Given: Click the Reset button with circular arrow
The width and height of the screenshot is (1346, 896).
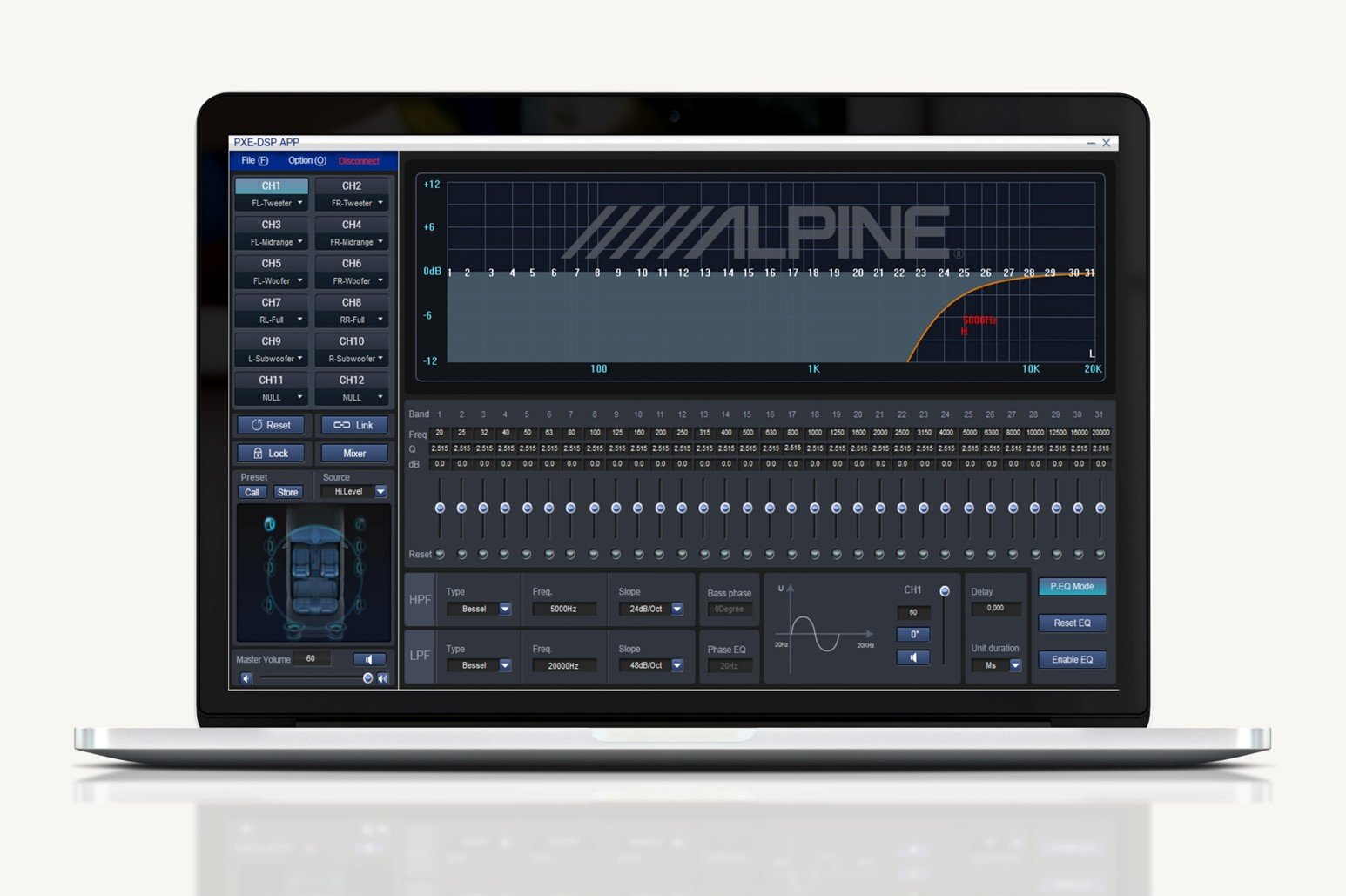Looking at the screenshot, I should click(272, 425).
